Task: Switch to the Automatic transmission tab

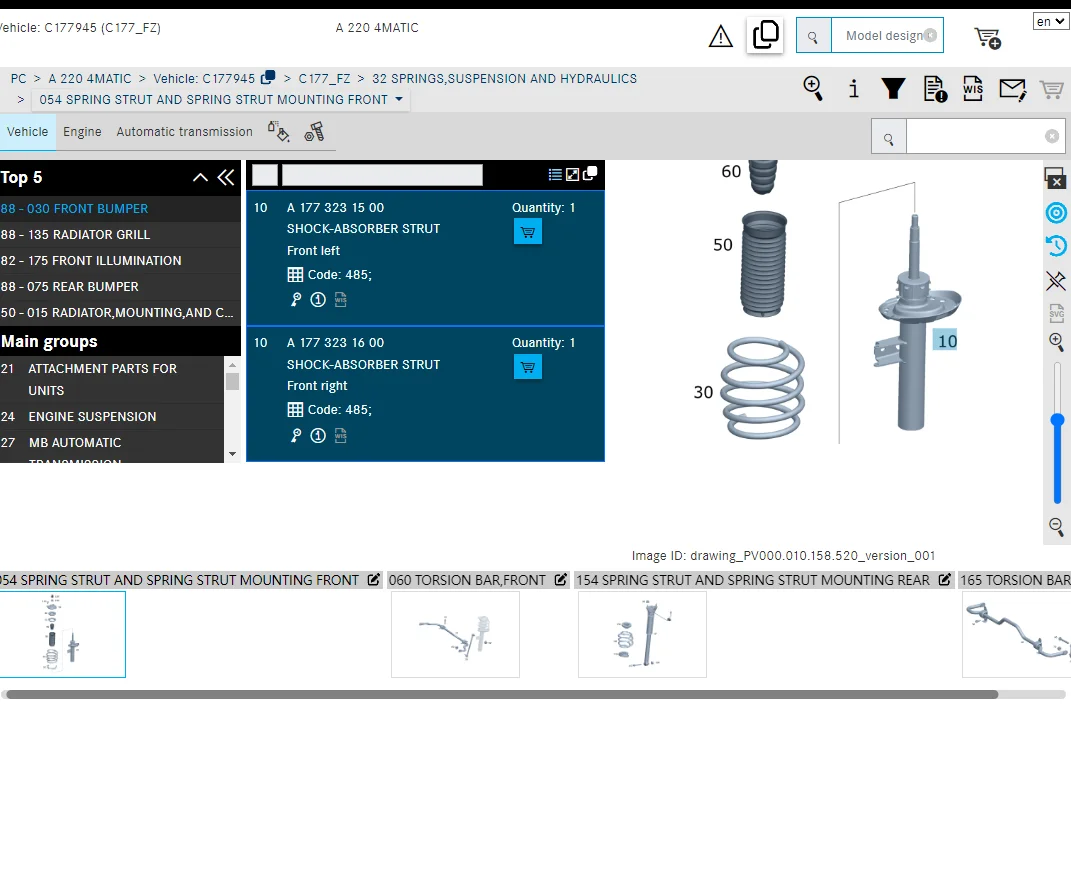Action: 184,132
